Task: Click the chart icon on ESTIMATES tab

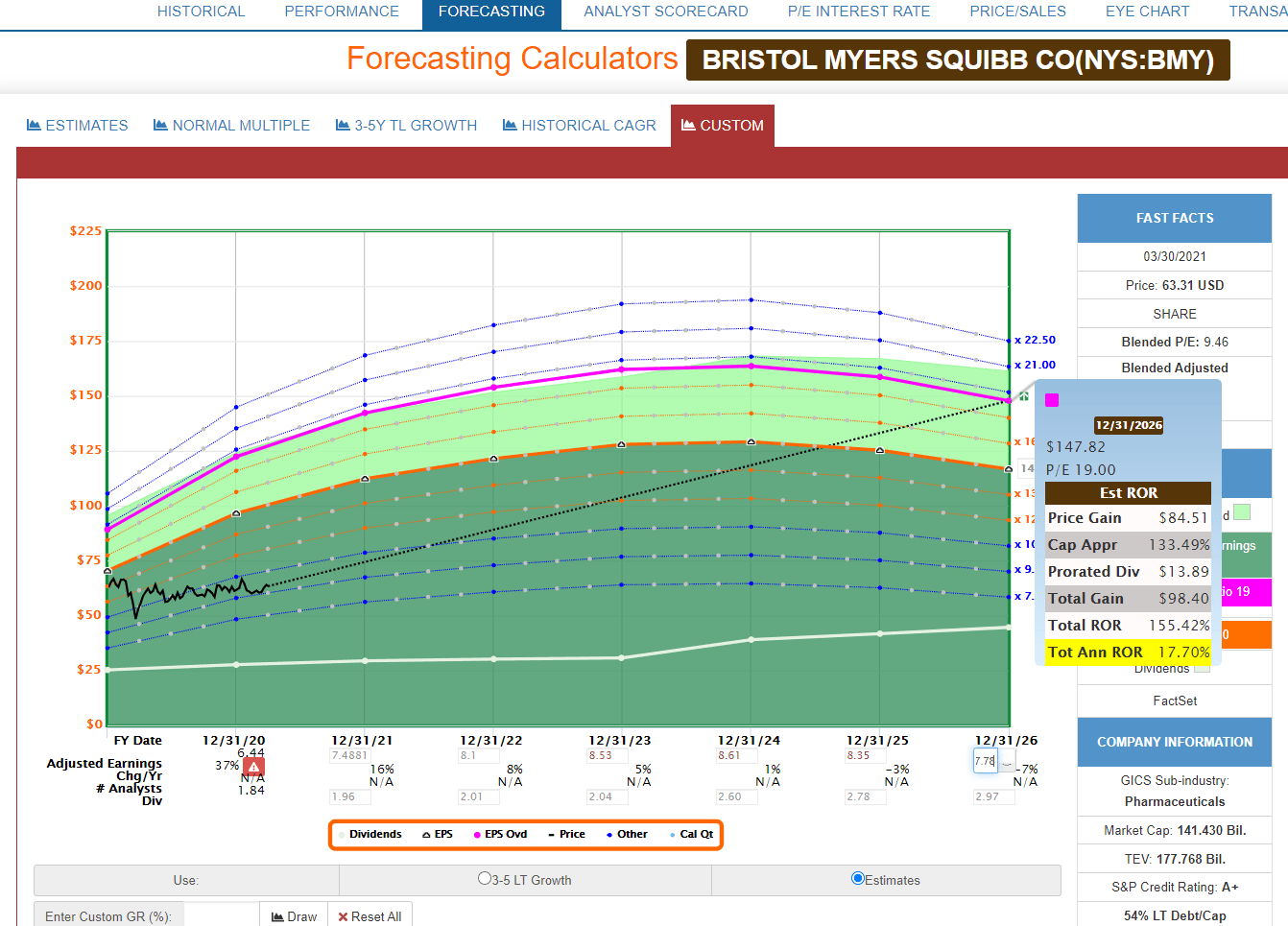Action: (x=34, y=125)
